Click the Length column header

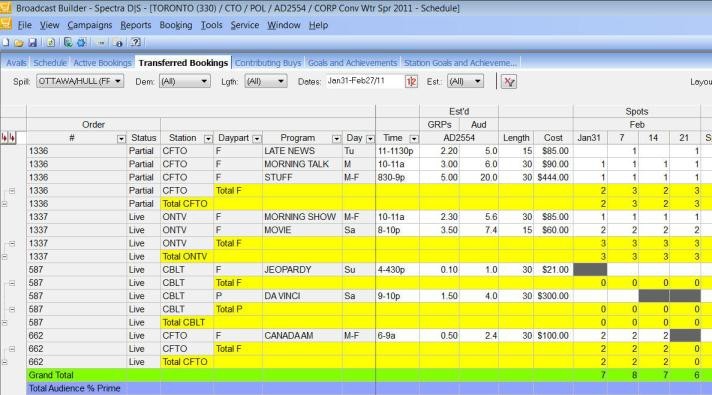coord(516,138)
